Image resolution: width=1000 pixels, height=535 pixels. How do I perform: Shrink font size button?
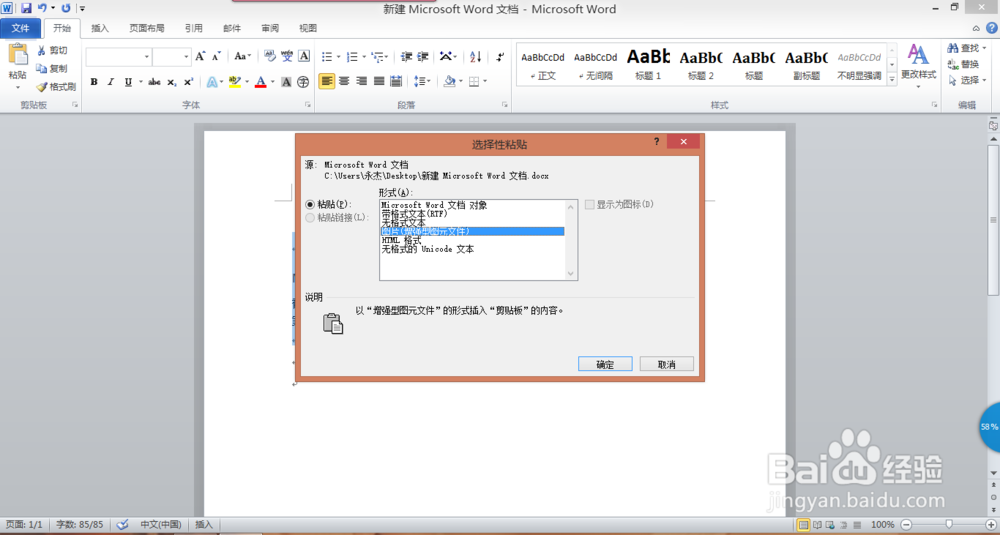[216, 57]
